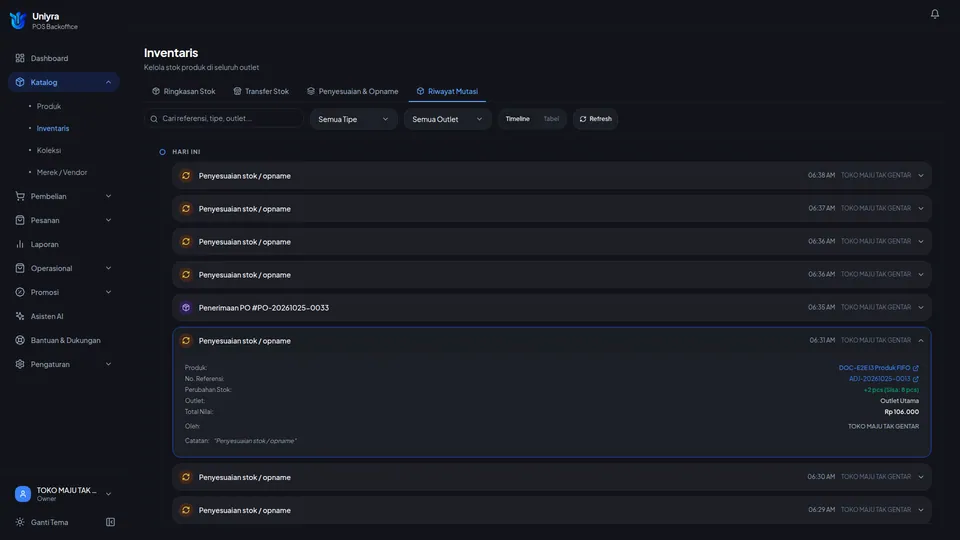This screenshot has width=960, height=540.
Task: Open the ADJ-20261025-0013 reference link
Action: coord(879,378)
